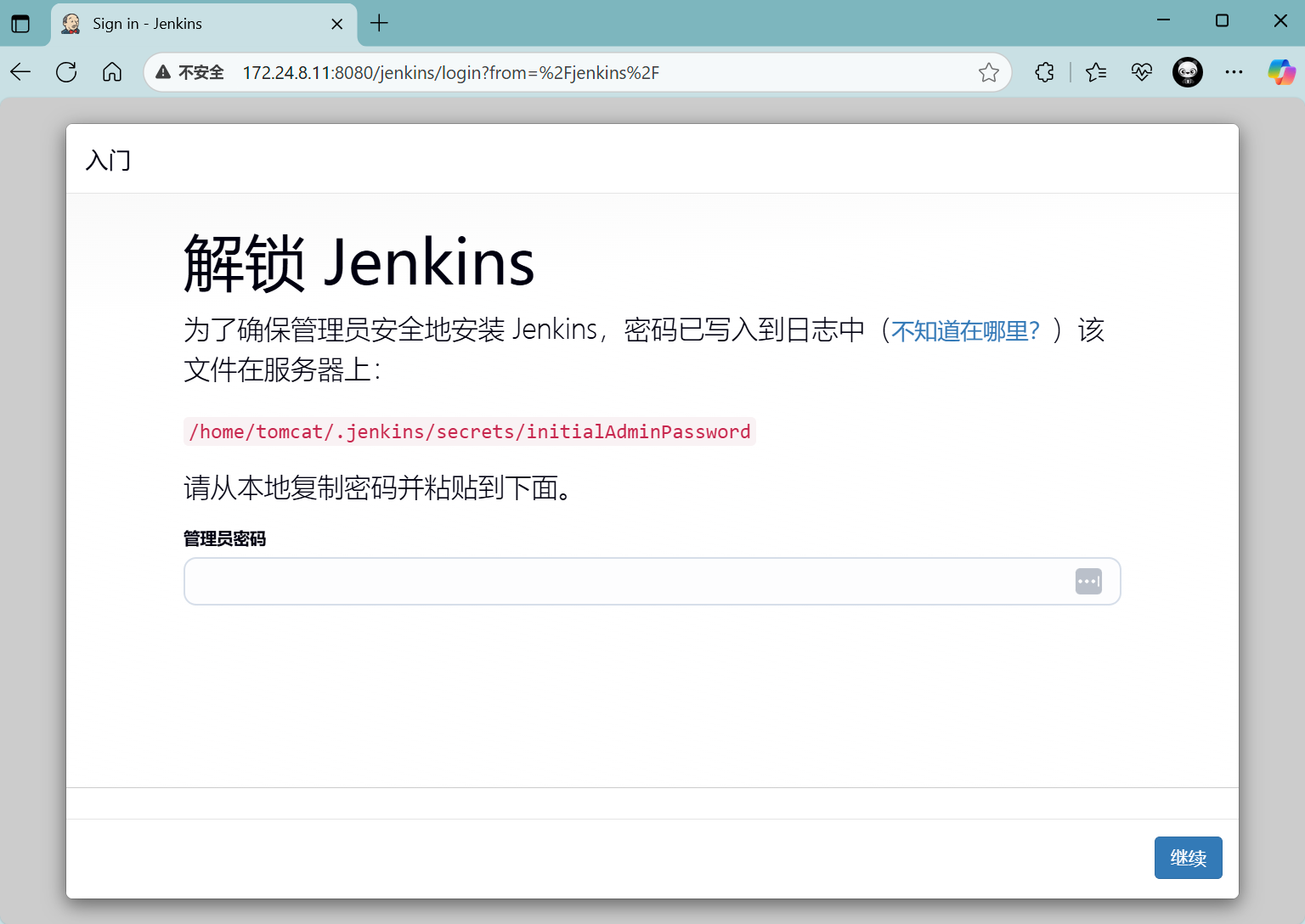Add this page to favorites with star
1305x924 pixels.
pyautogui.click(x=988, y=73)
